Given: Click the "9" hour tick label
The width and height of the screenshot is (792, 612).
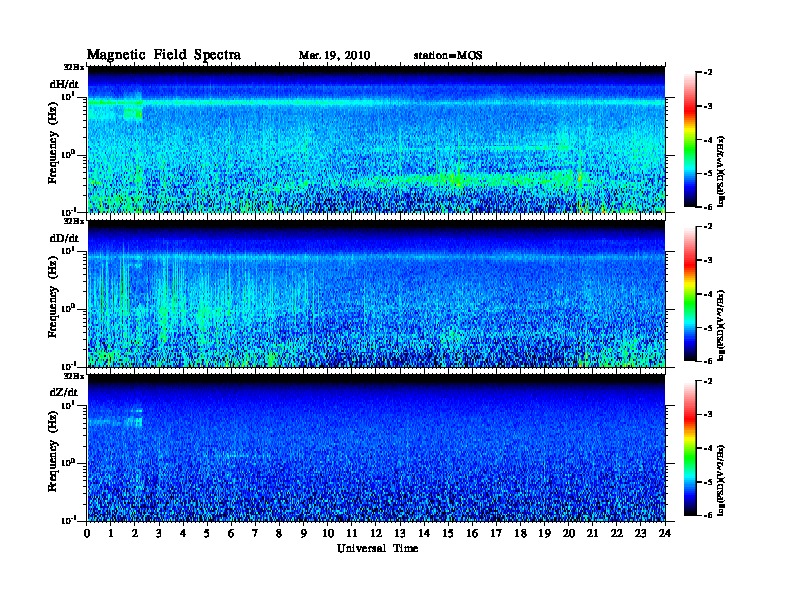Looking at the screenshot, I should tap(304, 534).
